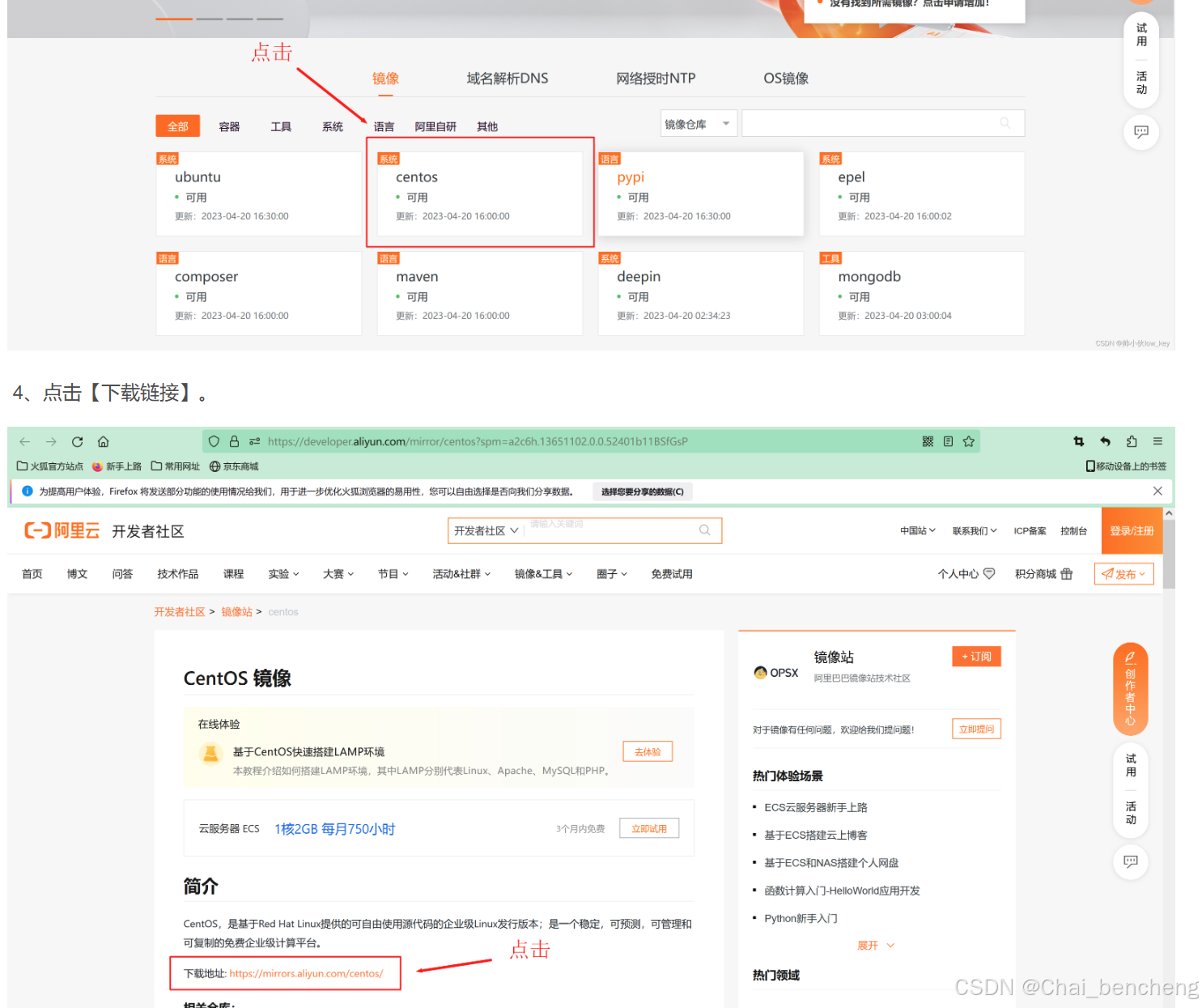Select the 阿里自研 filter
The height and width of the screenshot is (1008, 1202).
coord(435,127)
